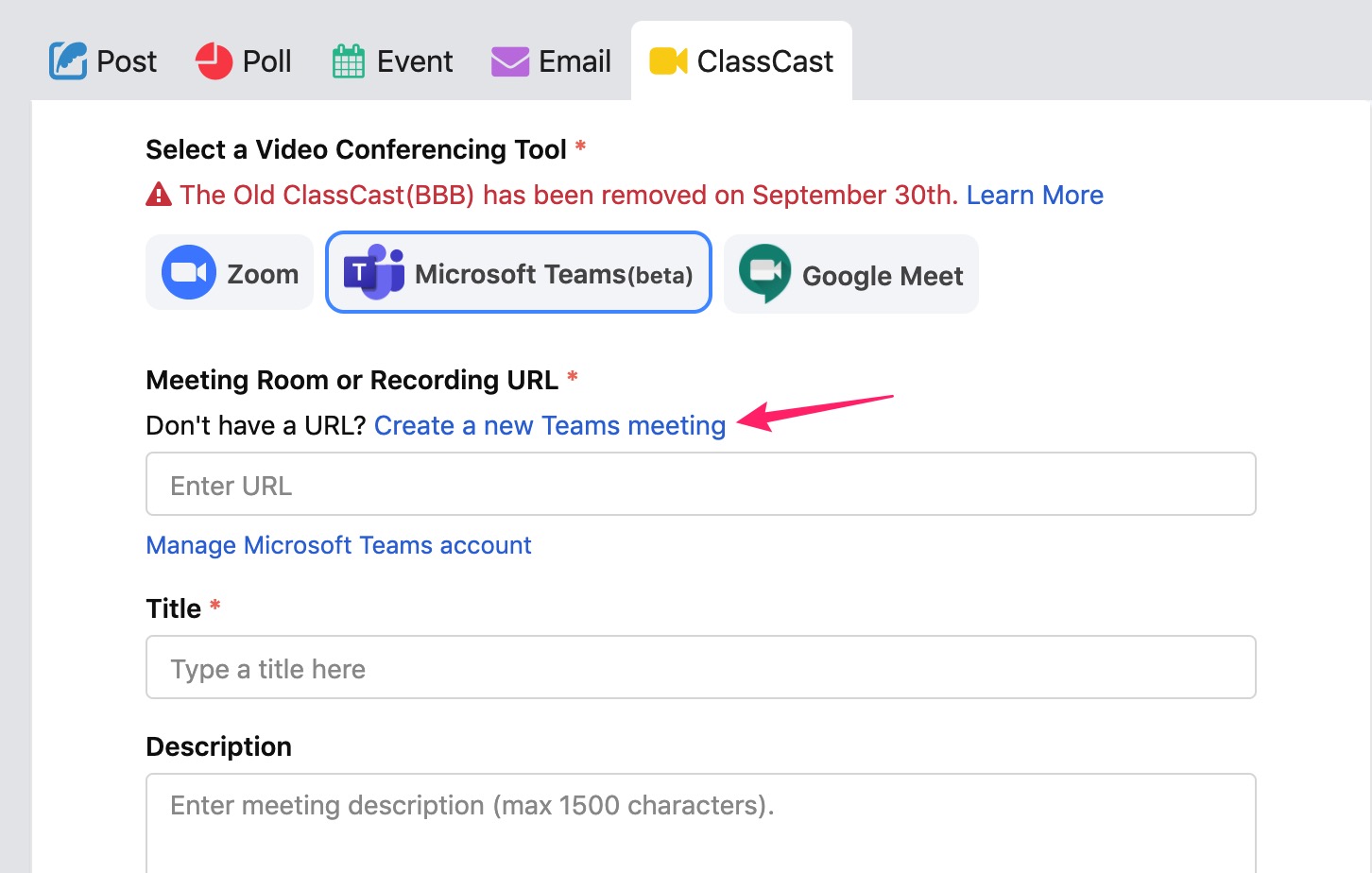Open the Learn More link
This screenshot has height=873, width=1372.
click(x=1035, y=195)
